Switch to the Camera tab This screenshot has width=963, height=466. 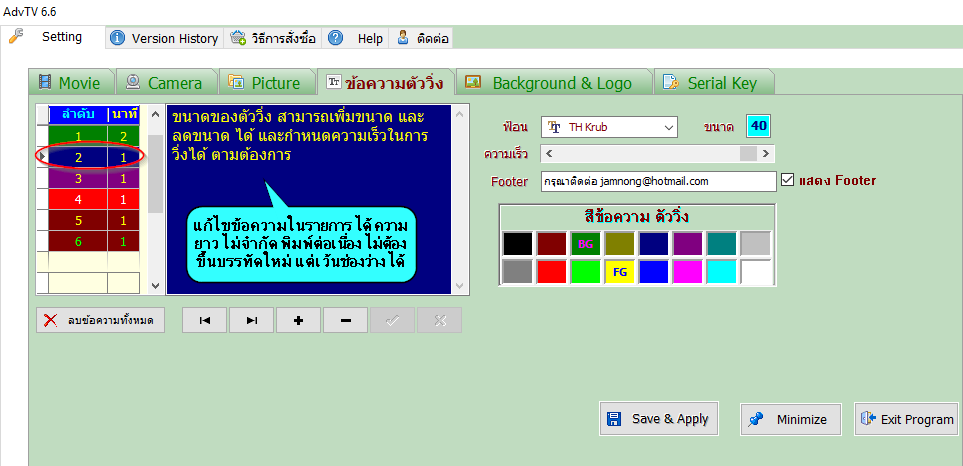coord(166,82)
